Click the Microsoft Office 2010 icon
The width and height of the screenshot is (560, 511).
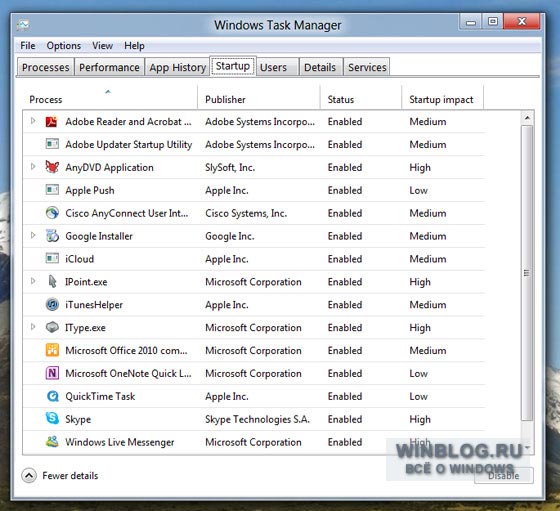(x=52, y=350)
